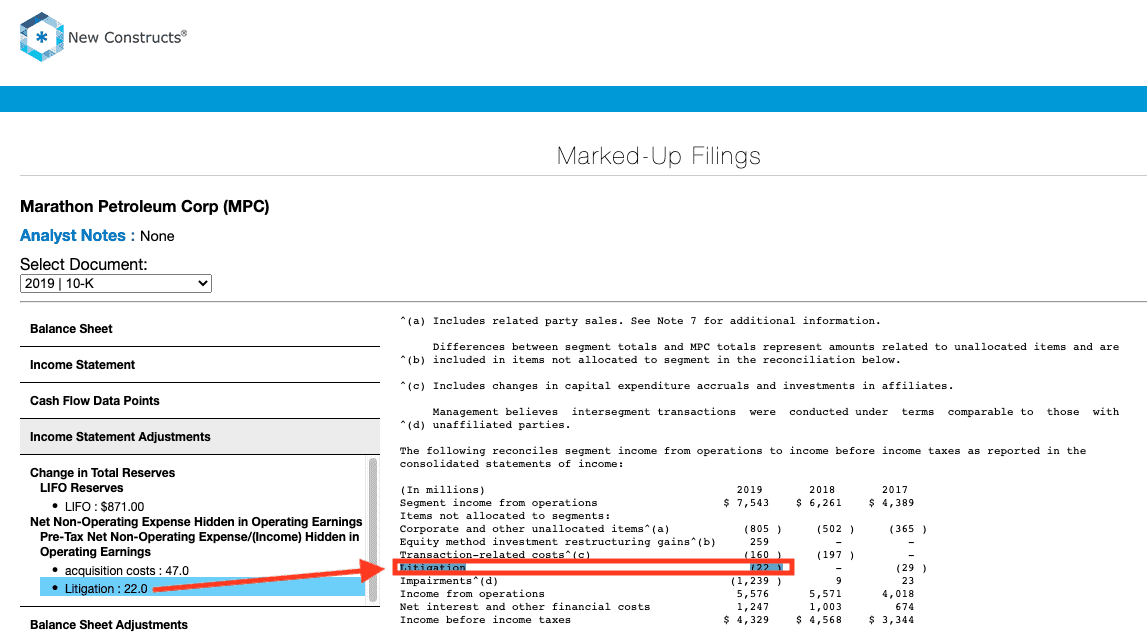Click the LIFO Reserves subheading
The width and height of the screenshot is (1147, 640).
coord(82,488)
